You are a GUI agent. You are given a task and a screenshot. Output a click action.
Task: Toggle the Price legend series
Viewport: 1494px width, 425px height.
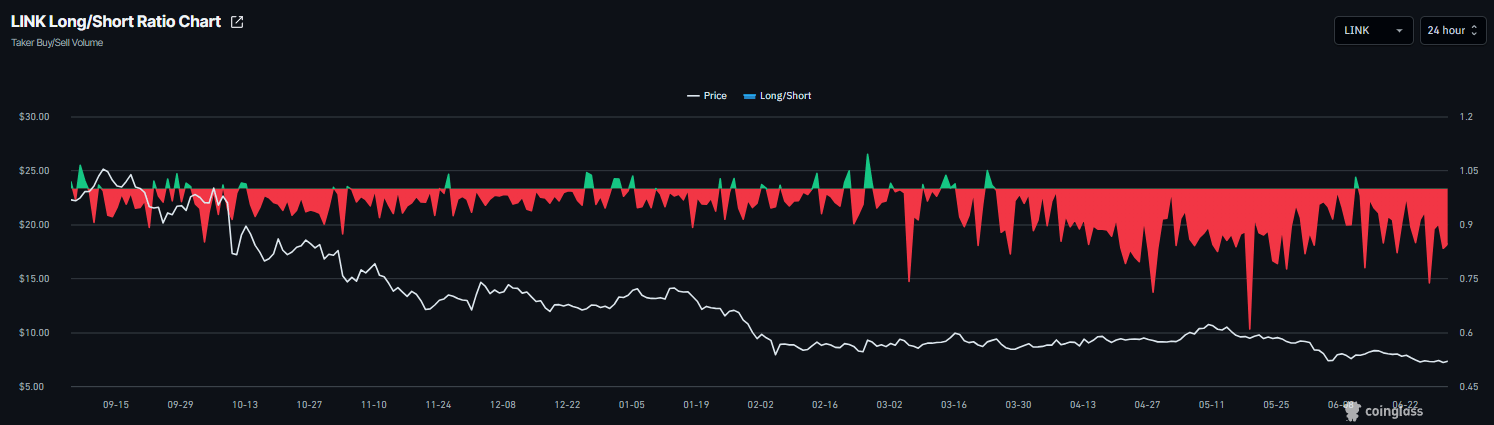pos(706,96)
